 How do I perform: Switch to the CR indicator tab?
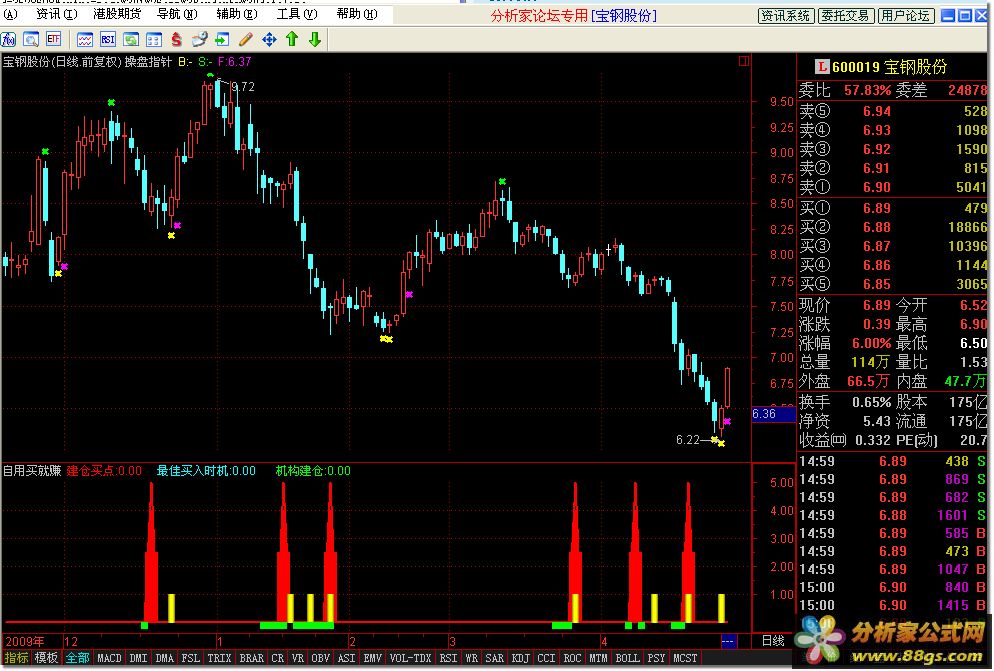(278, 658)
